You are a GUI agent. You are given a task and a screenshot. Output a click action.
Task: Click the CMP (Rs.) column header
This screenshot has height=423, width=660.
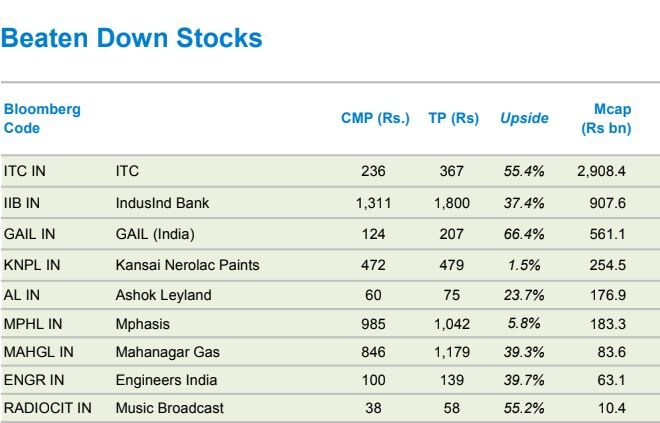375,118
